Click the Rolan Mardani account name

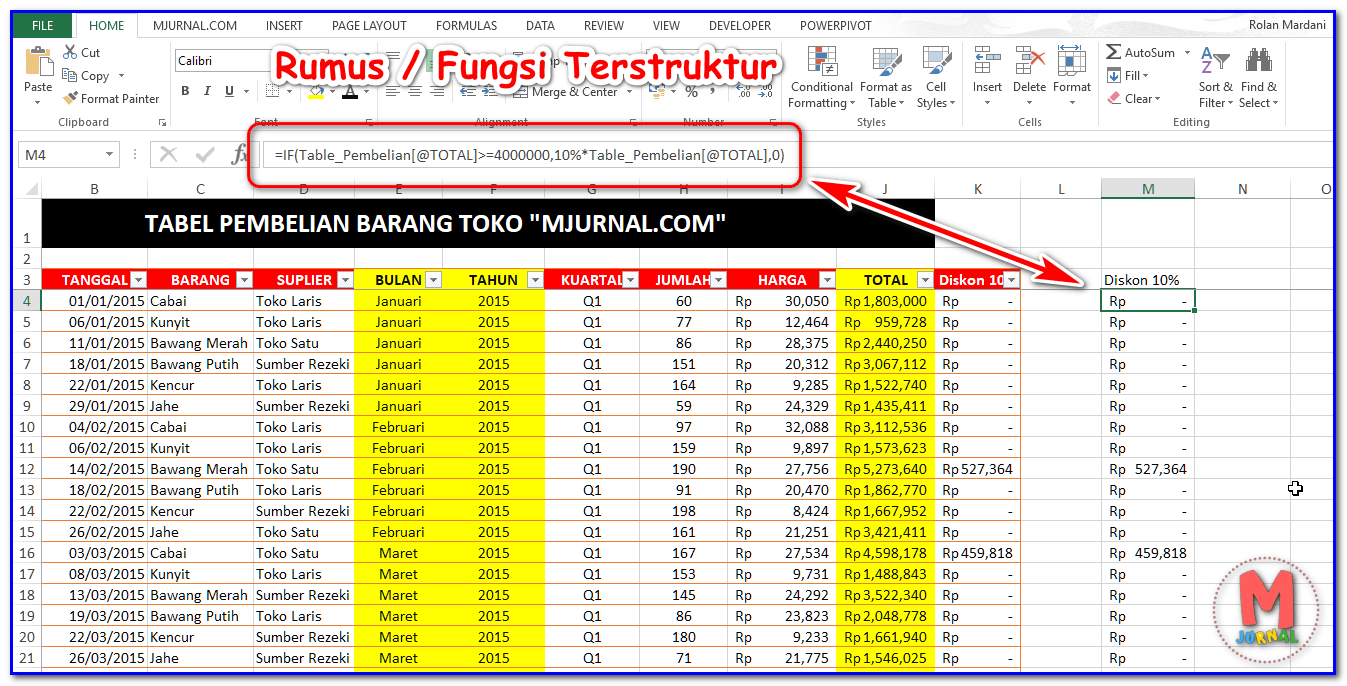[x=1289, y=26]
